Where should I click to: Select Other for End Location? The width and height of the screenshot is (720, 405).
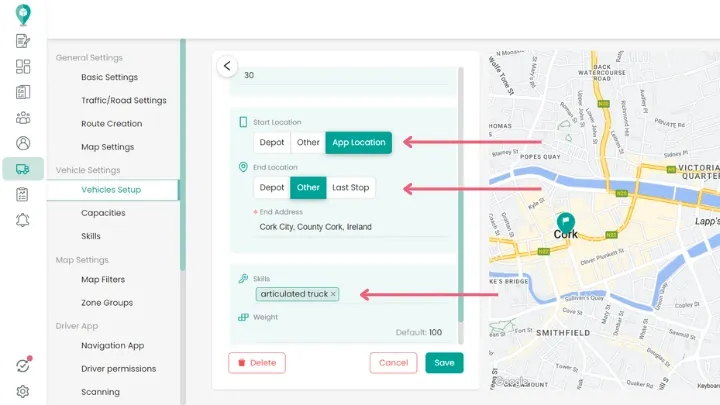coord(308,187)
